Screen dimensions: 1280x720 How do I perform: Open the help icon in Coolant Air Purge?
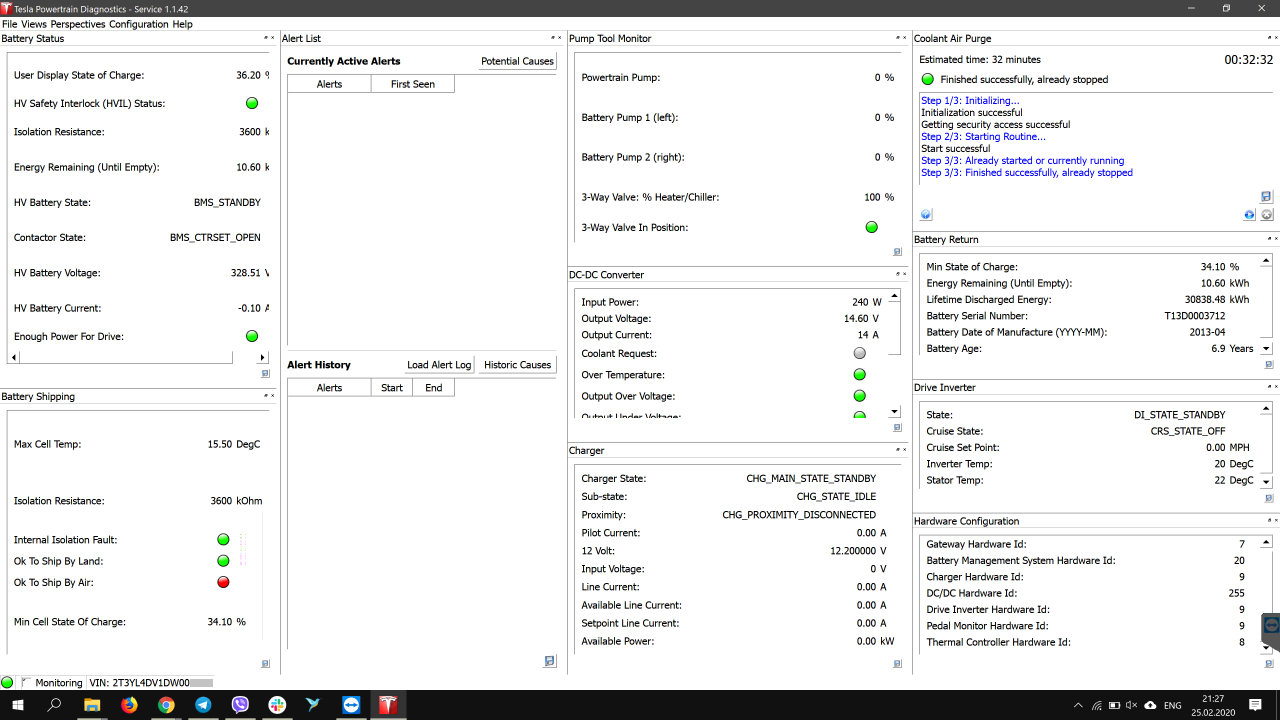tap(926, 215)
